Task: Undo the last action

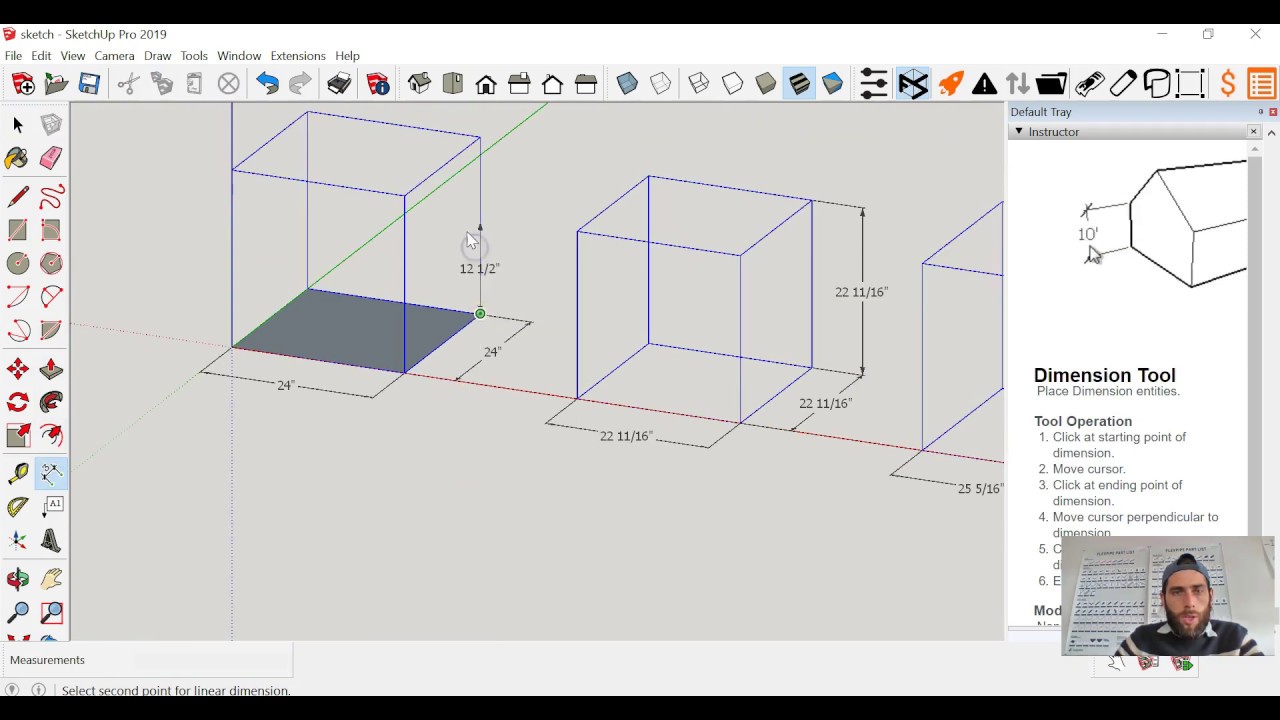Action: click(x=266, y=84)
